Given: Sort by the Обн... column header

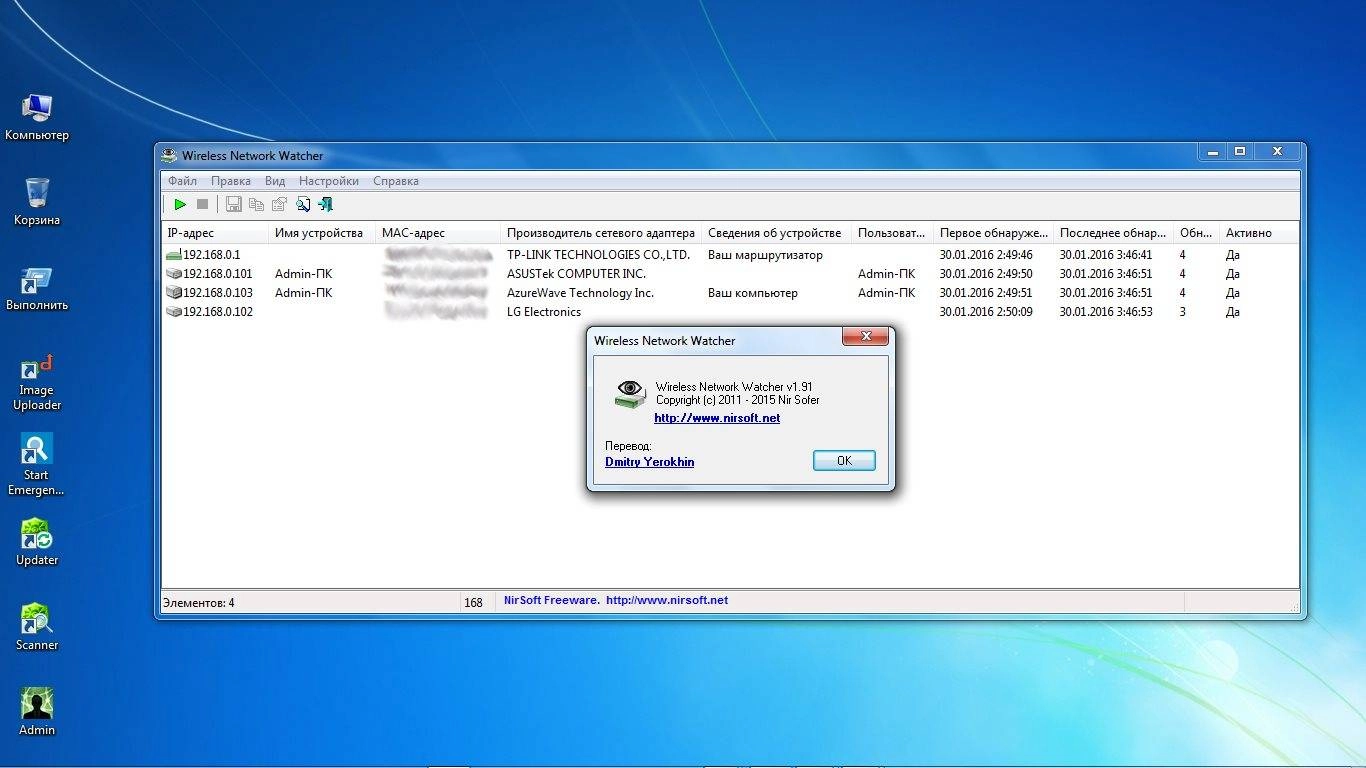Looking at the screenshot, I should 1197,233.
